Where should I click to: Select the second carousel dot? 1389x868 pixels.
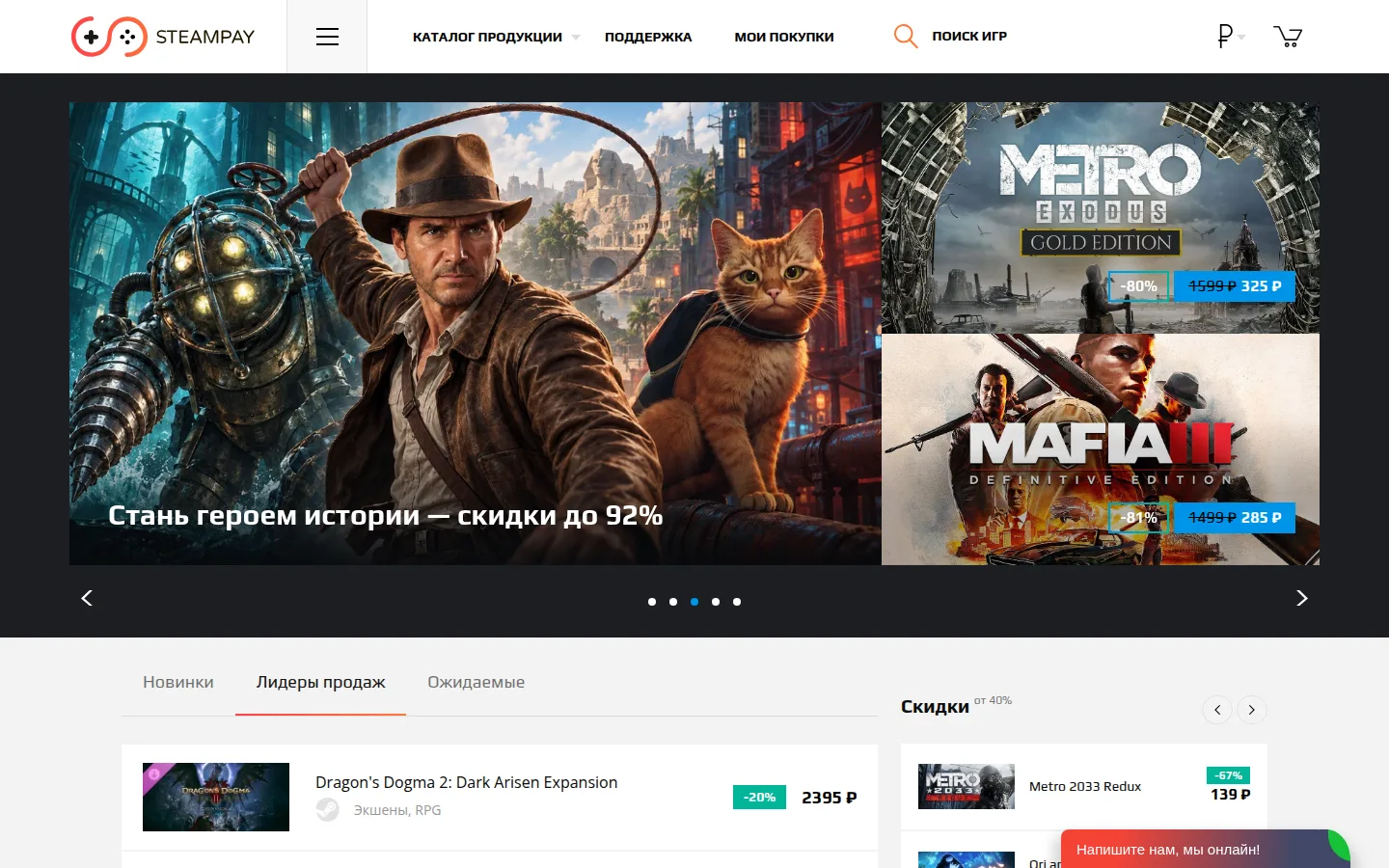(x=673, y=602)
